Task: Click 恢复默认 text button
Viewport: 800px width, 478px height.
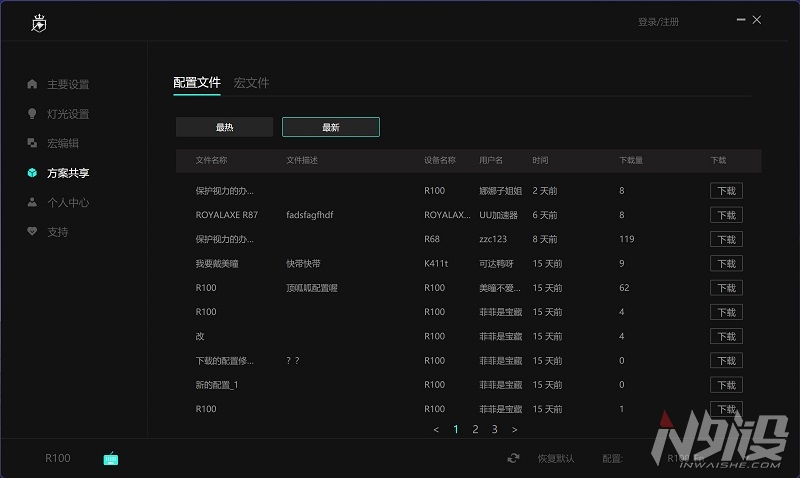Action: click(x=556, y=459)
